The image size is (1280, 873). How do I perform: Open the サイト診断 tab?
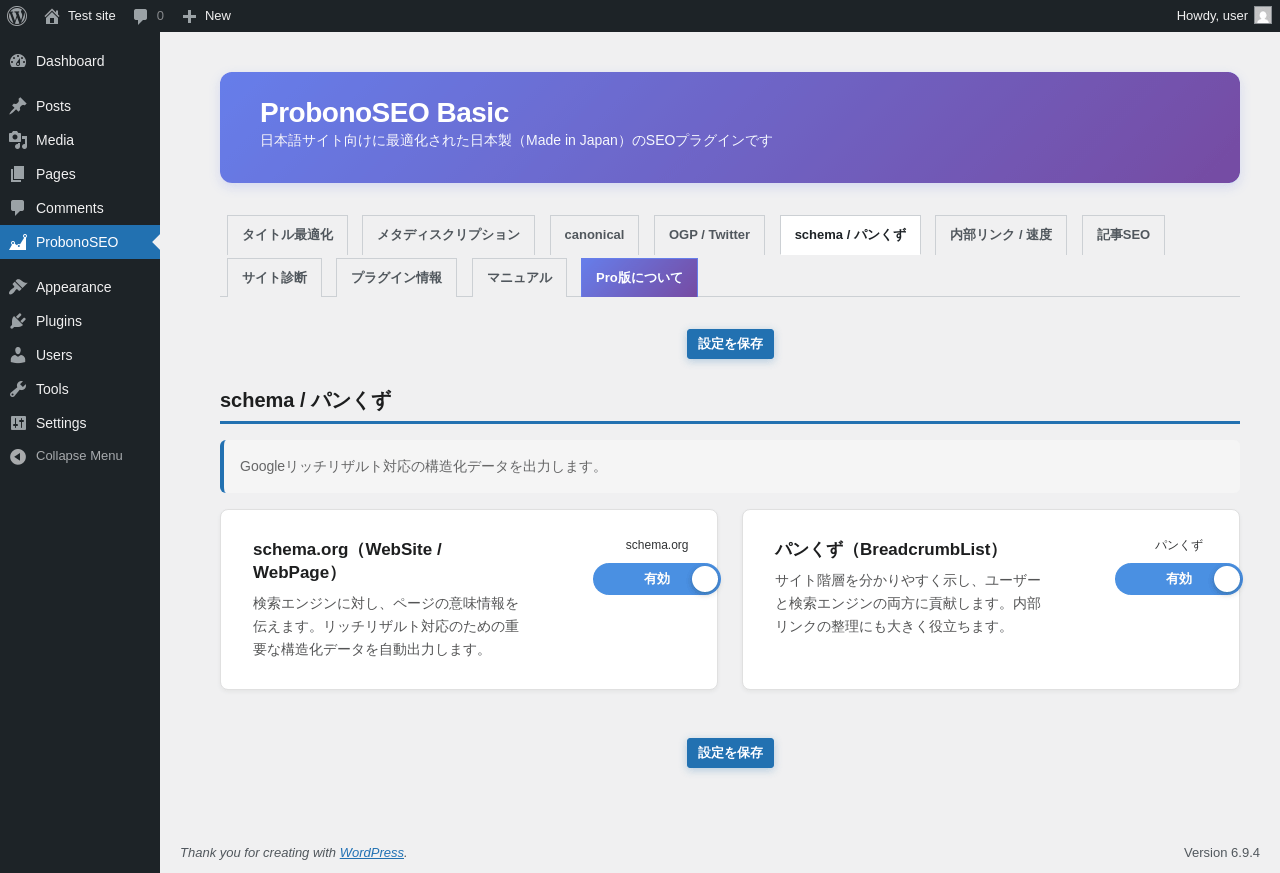point(274,278)
